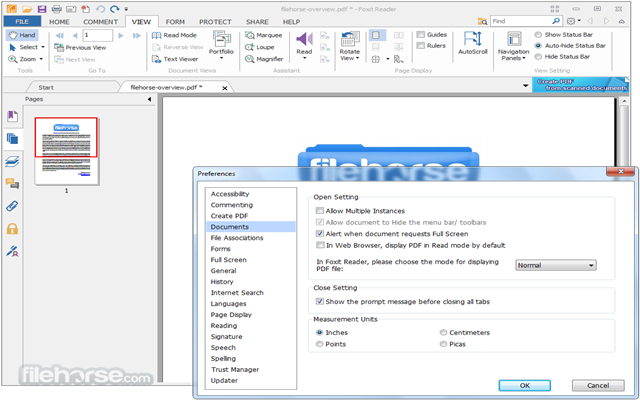Switch to the PROTECT ribbon tab

tap(215, 22)
